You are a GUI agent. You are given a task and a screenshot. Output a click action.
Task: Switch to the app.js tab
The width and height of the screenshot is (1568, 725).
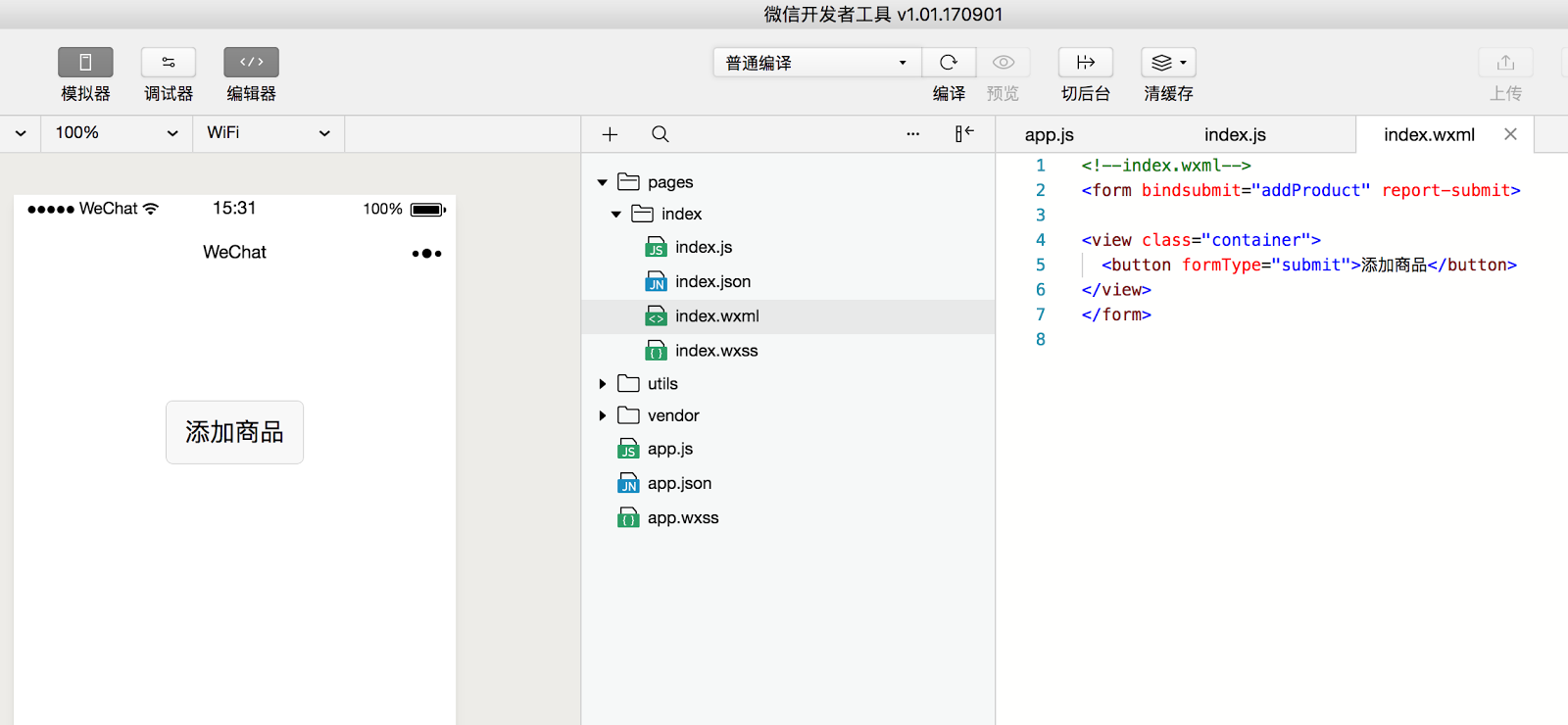[1049, 135]
